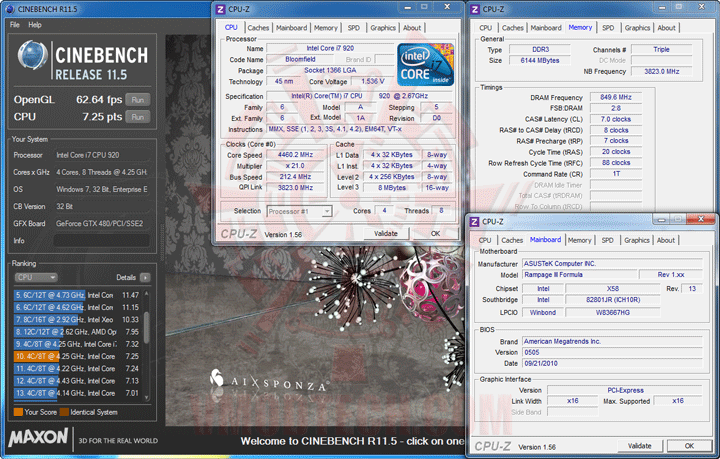
Task: Click the CPU-Z icon in the CPU window title bar
Action: (220, 9)
